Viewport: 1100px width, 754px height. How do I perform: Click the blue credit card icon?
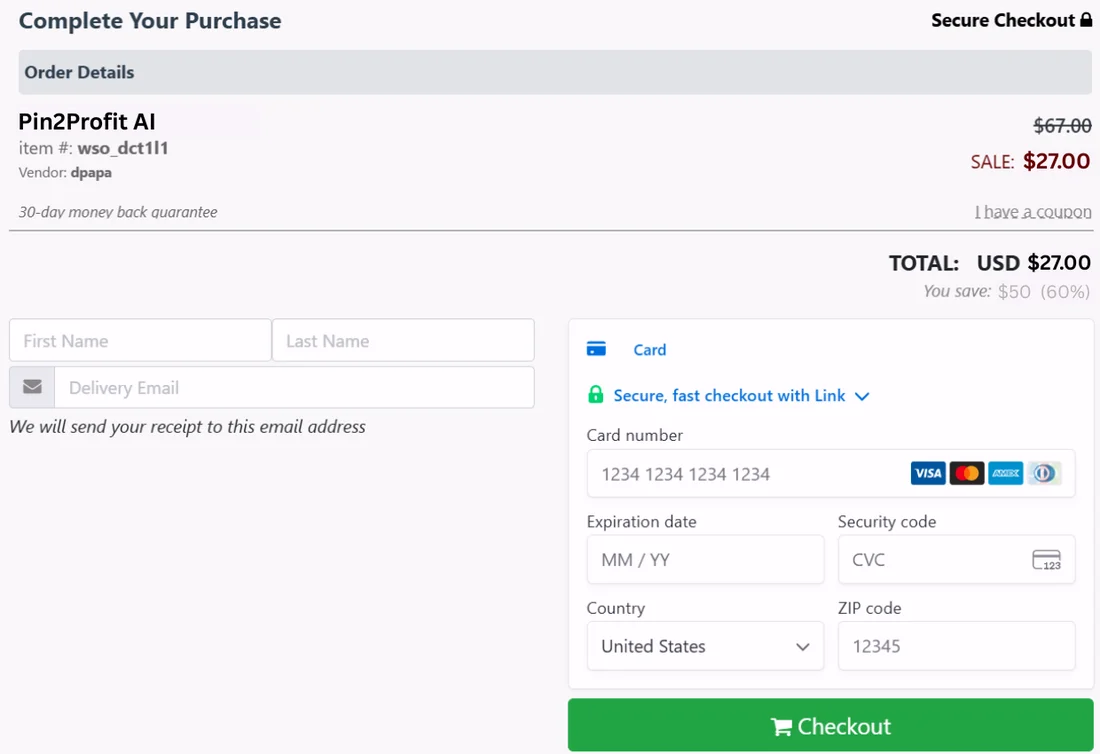[x=596, y=349]
